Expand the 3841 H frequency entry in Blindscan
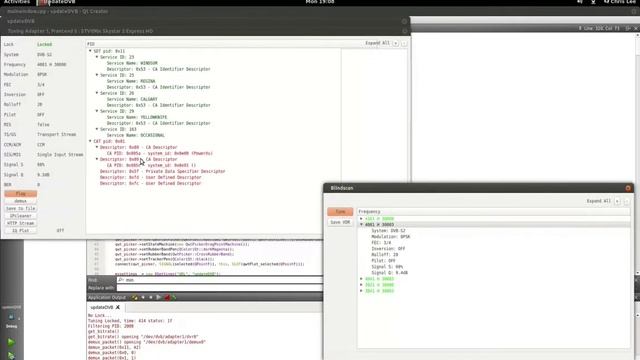The height and width of the screenshot is (360, 640). click(x=361, y=291)
